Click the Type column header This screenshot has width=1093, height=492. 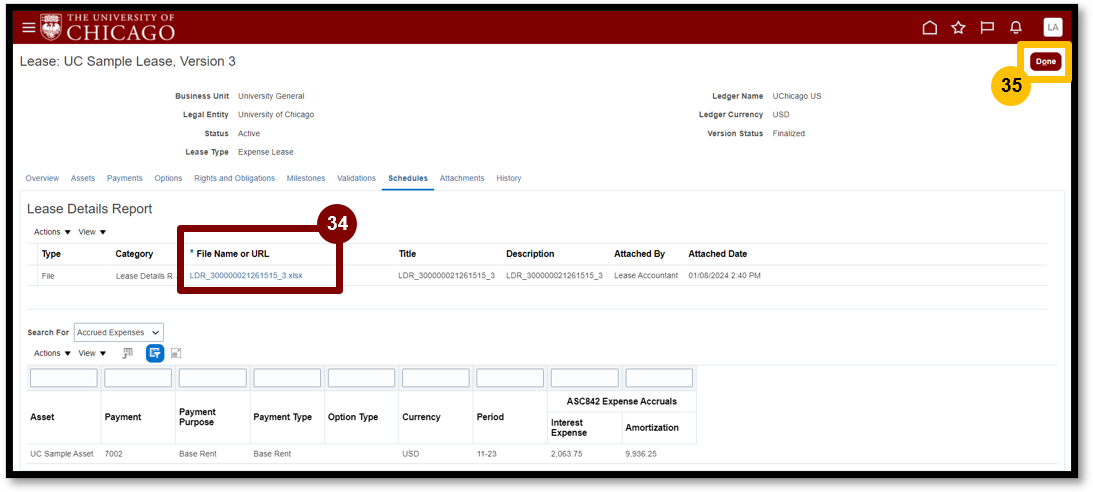click(x=52, y=254)
